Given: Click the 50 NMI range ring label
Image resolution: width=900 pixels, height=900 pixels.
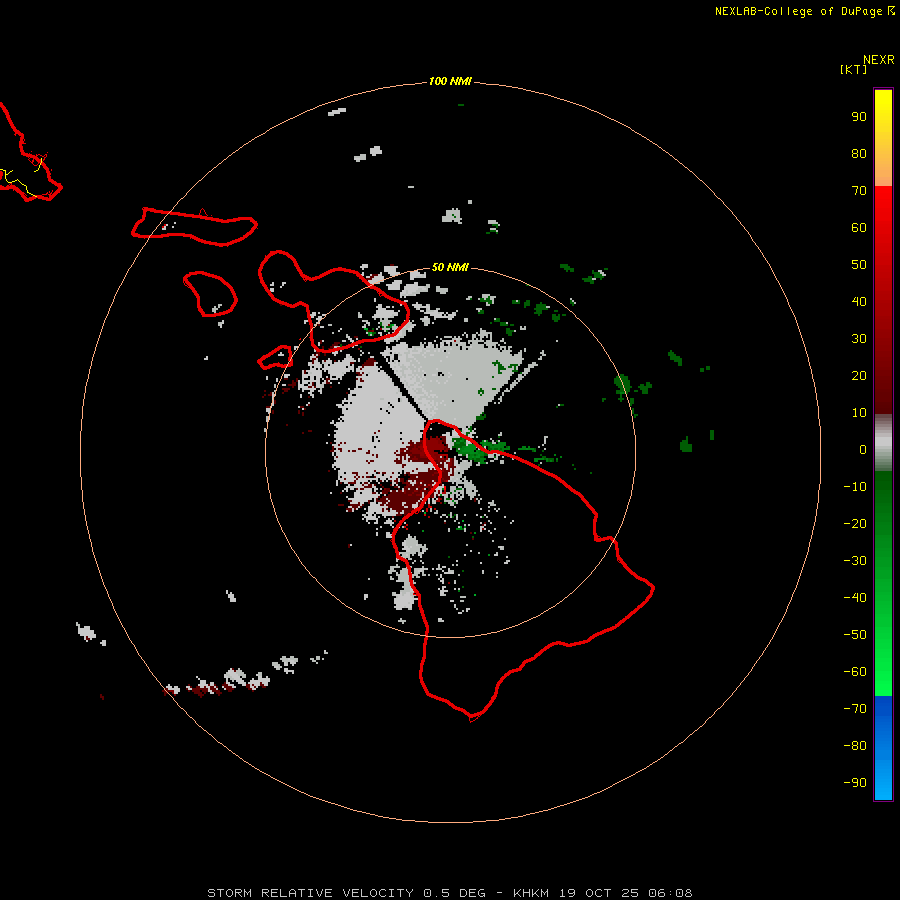Looking at the screenshot, I should (449, 267).
